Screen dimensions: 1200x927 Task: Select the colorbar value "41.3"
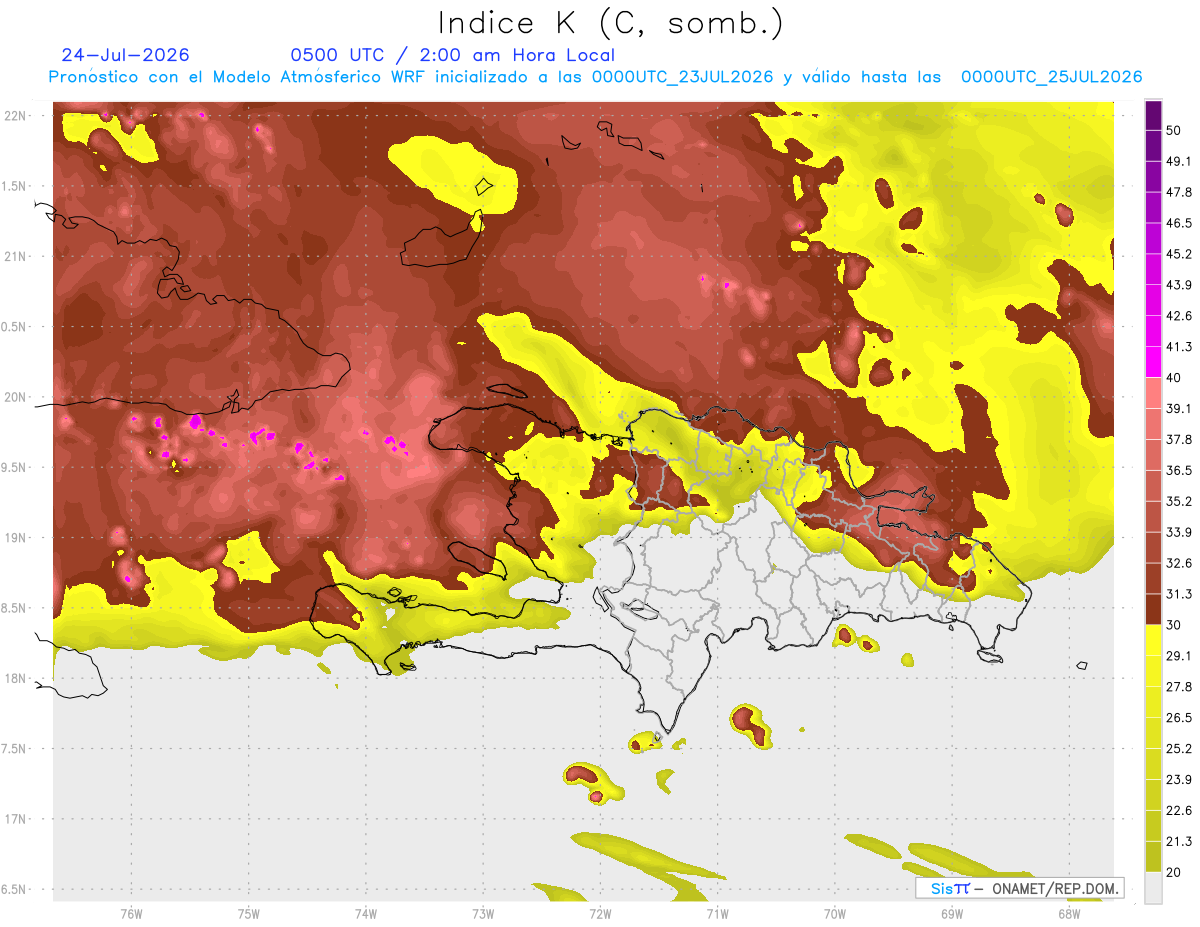(1179, 347)
